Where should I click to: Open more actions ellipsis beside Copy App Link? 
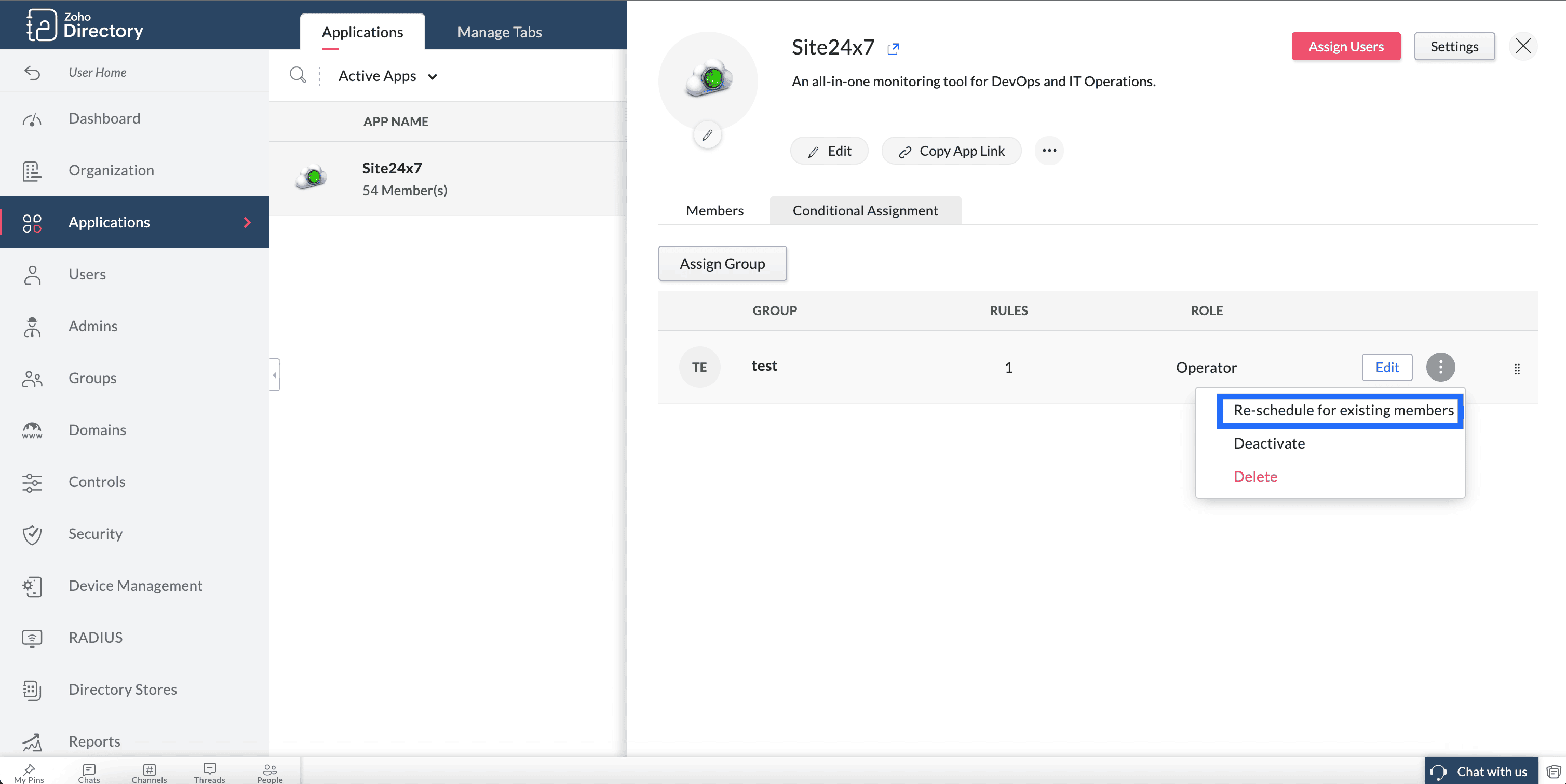click(x=1049, y=151)
